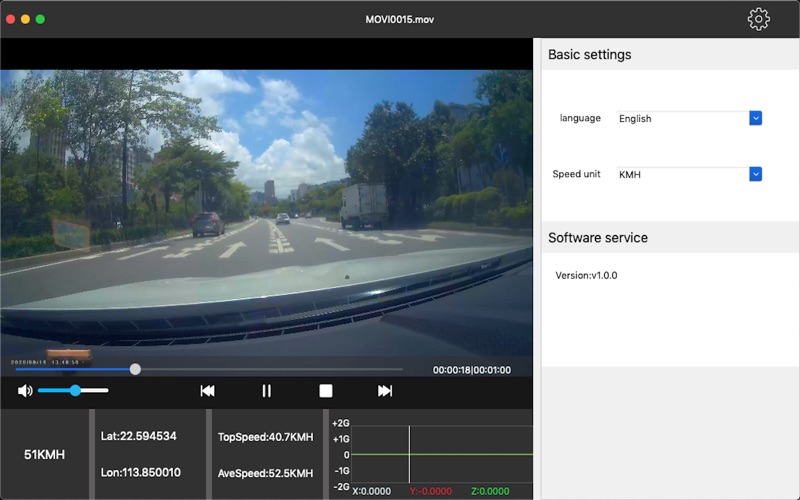Screen dimensions: 800x500
Task: Click the Lon:113.850010 value
Action: (x=141, y=472)
